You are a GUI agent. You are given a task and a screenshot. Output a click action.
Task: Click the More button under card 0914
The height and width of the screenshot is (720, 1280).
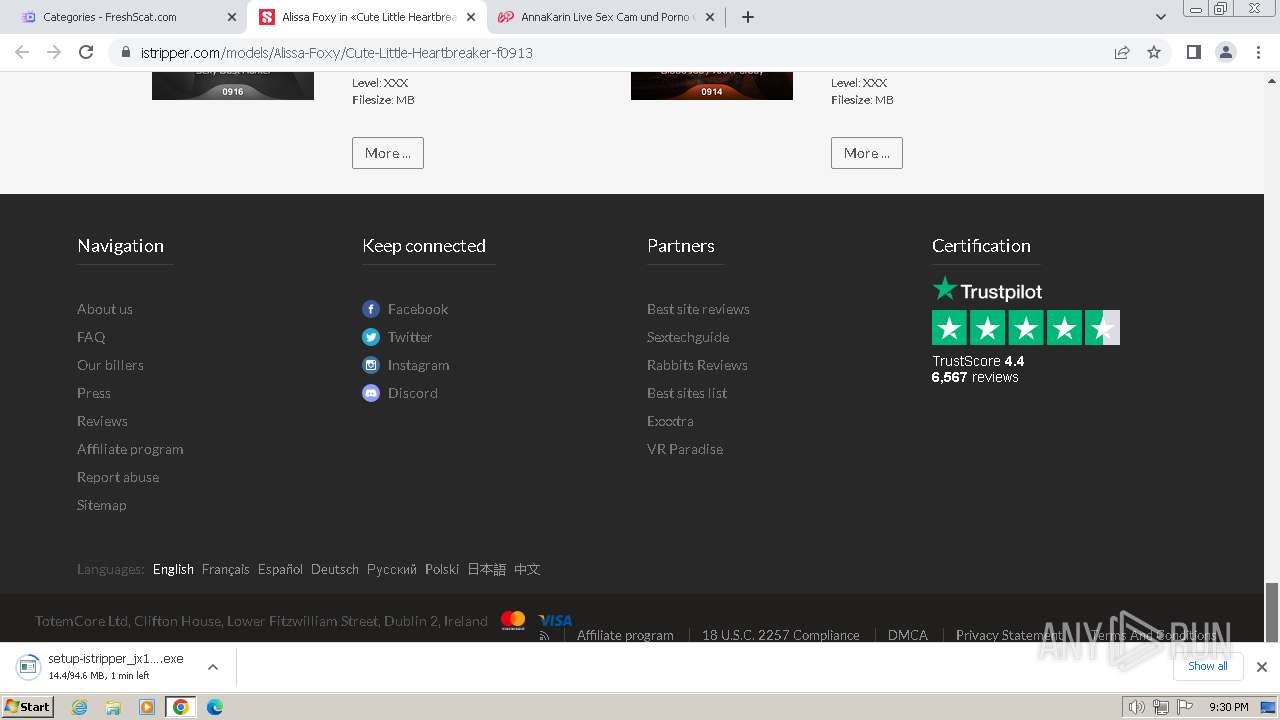(x=867, y=153)
